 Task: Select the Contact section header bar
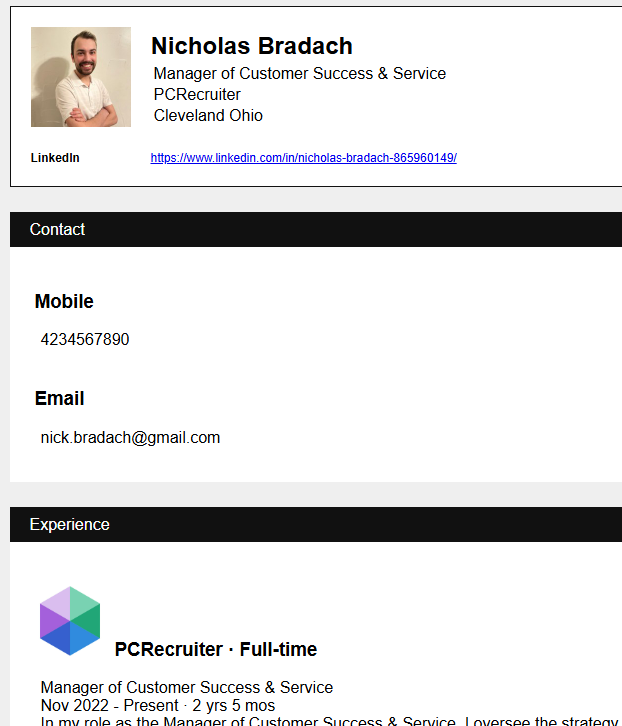(x=316, y=230)
